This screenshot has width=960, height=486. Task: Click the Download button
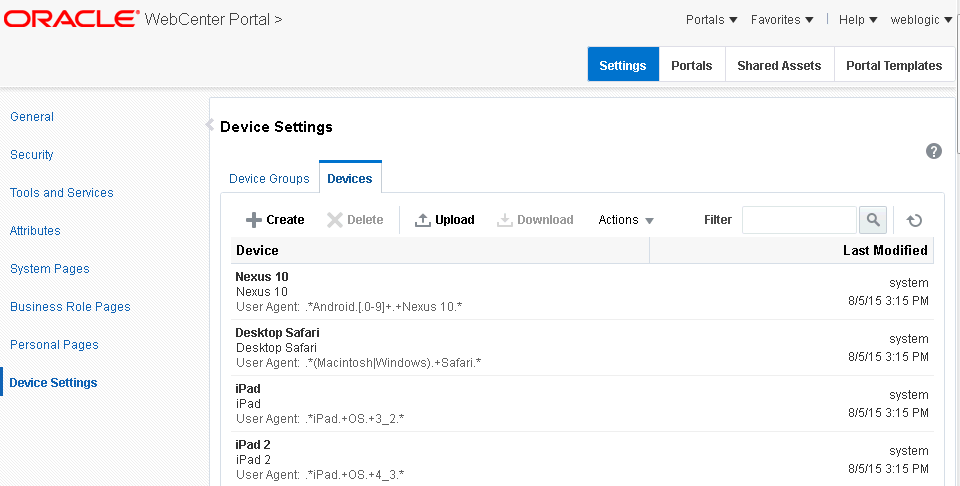(535, 220)
